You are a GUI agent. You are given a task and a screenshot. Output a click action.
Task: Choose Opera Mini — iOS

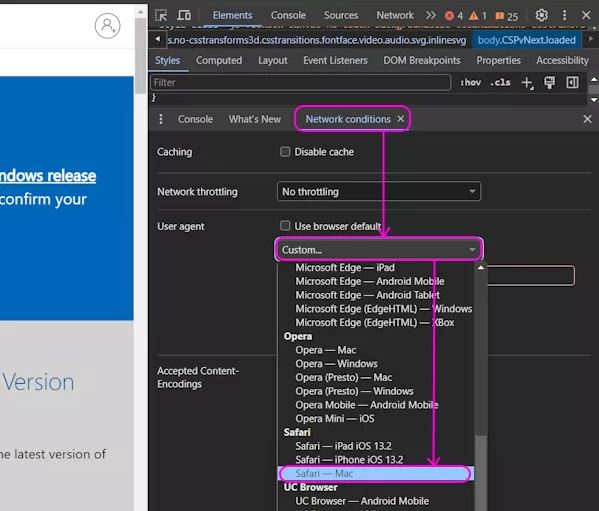pyautogui.click(x=335, y=419)
